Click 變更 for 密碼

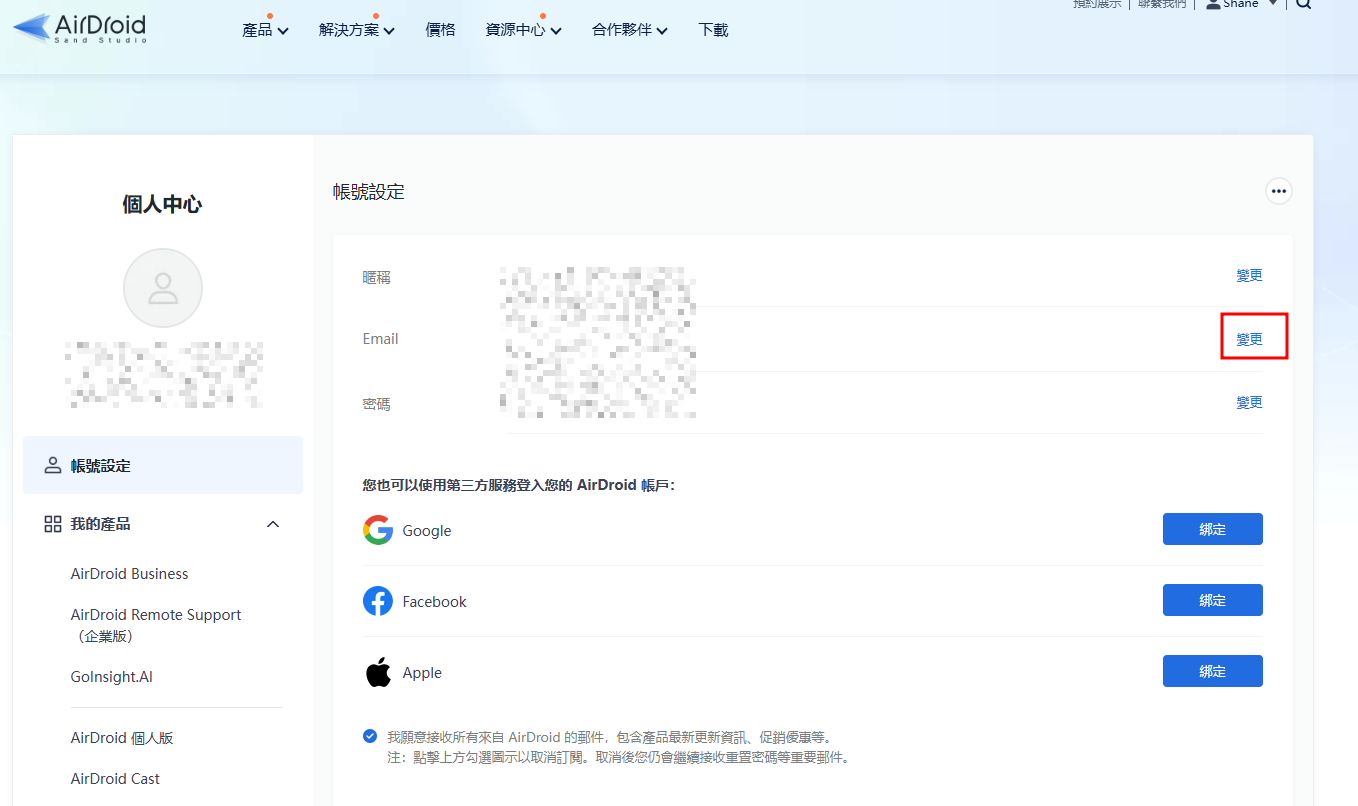point(1249,402)
